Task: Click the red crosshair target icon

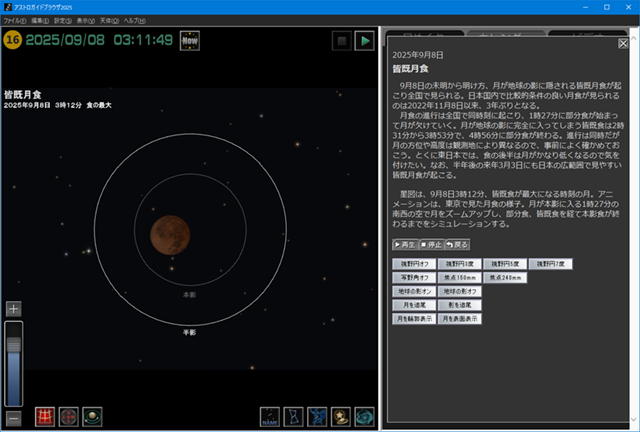Action: click(x=68, y=416)
